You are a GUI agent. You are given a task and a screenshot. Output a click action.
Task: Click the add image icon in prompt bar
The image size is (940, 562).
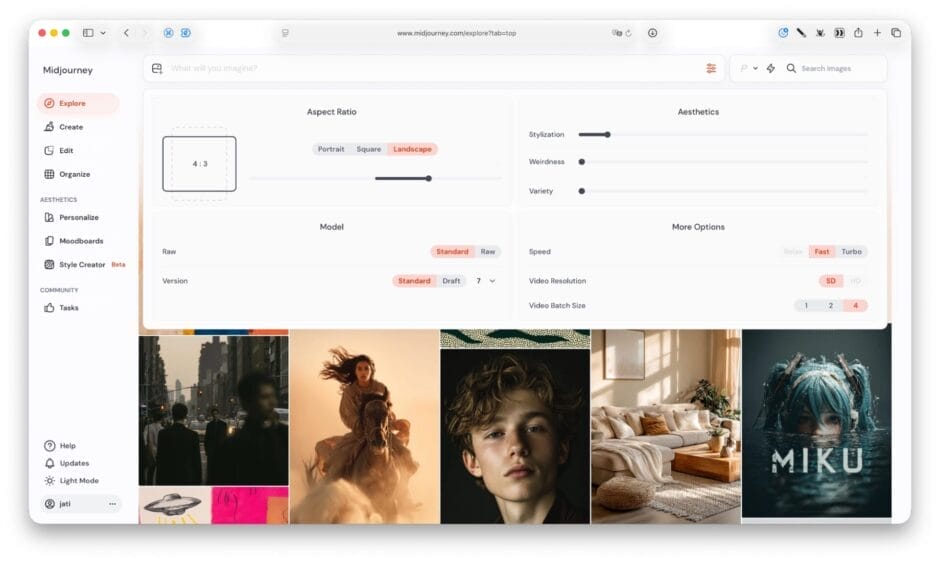[157, 68]
